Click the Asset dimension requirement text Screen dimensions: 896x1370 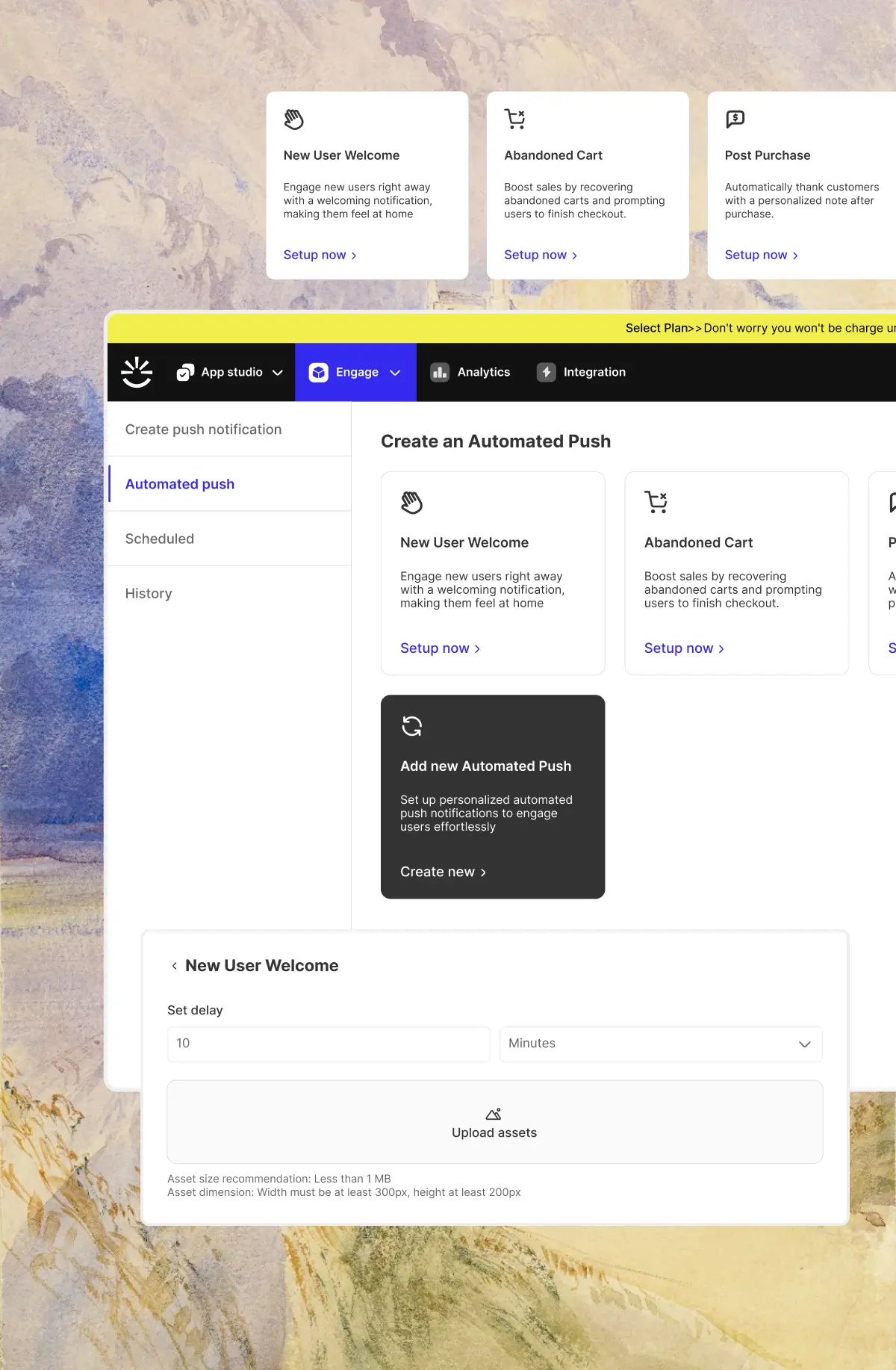(344, 1192)
